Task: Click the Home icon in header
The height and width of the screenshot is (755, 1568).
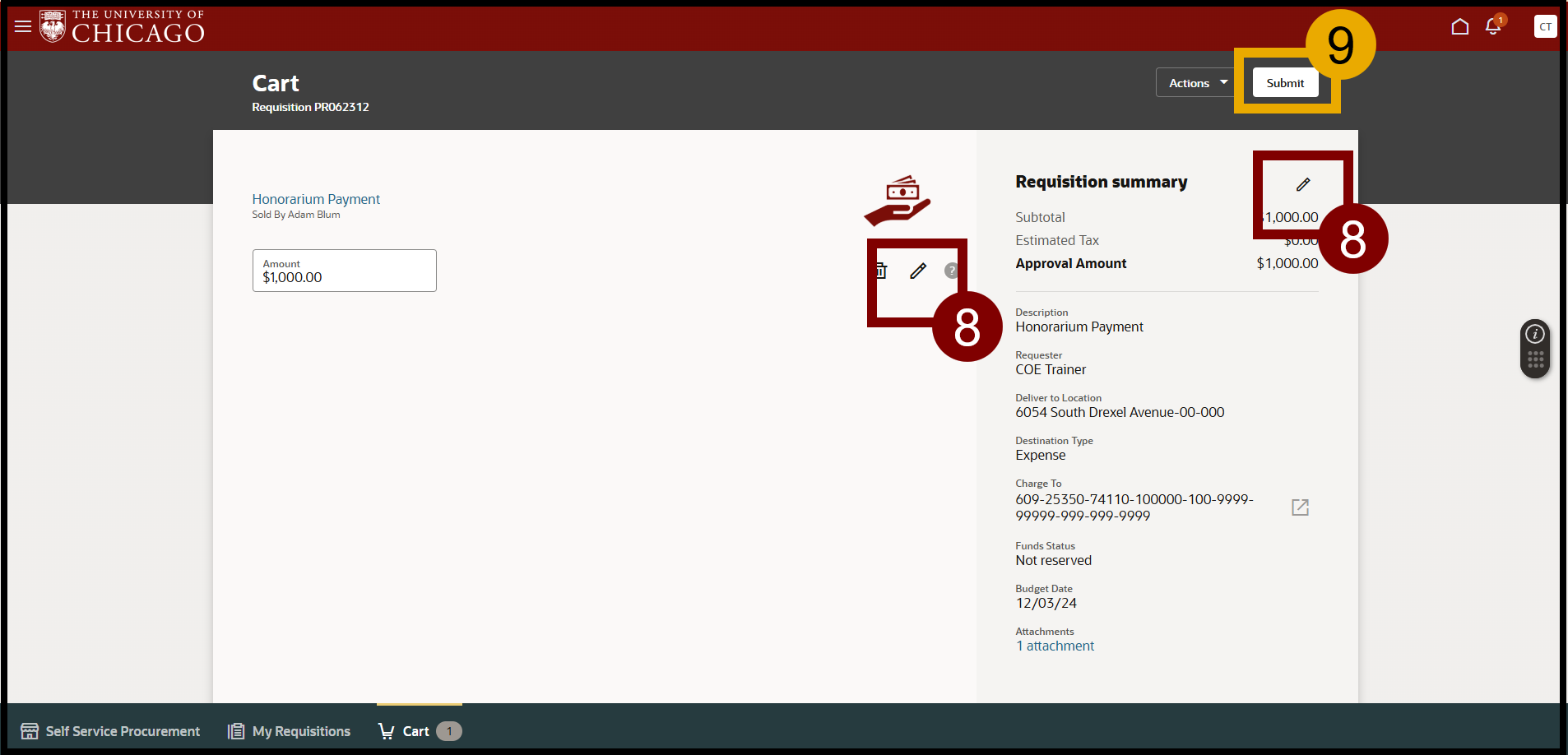Action: tap(1459, 27)
